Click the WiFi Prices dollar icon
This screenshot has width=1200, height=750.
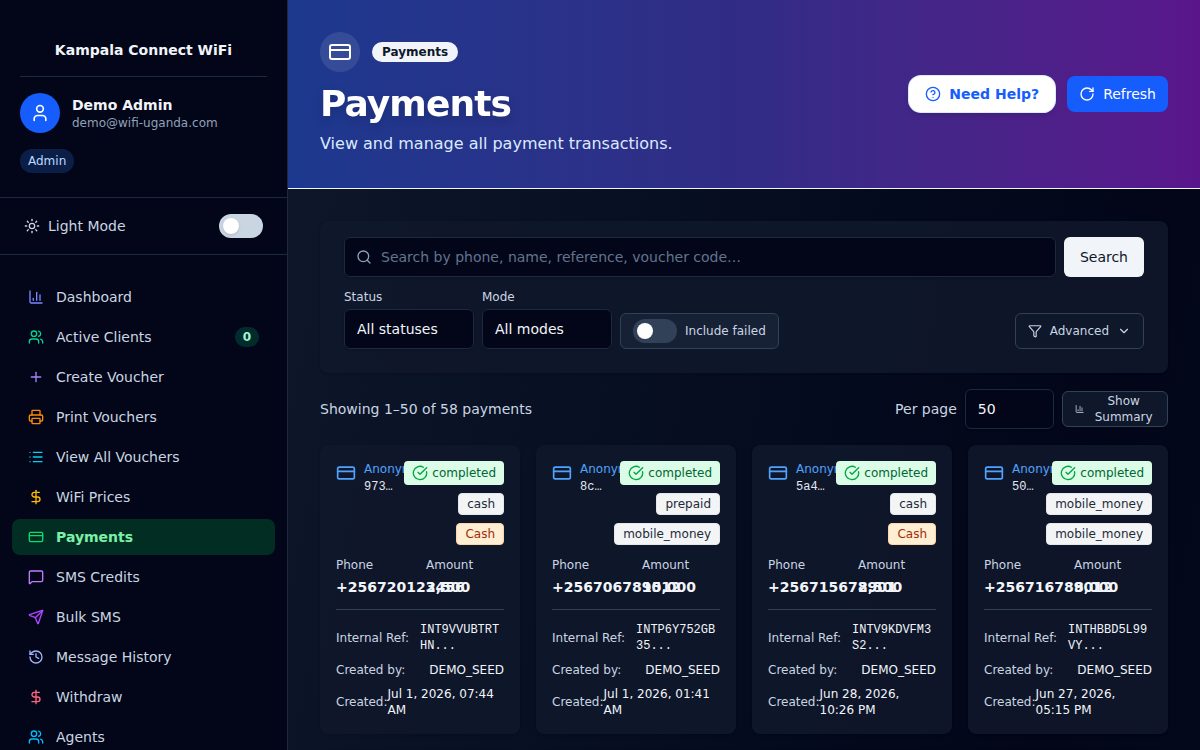(x=36, y=497)
